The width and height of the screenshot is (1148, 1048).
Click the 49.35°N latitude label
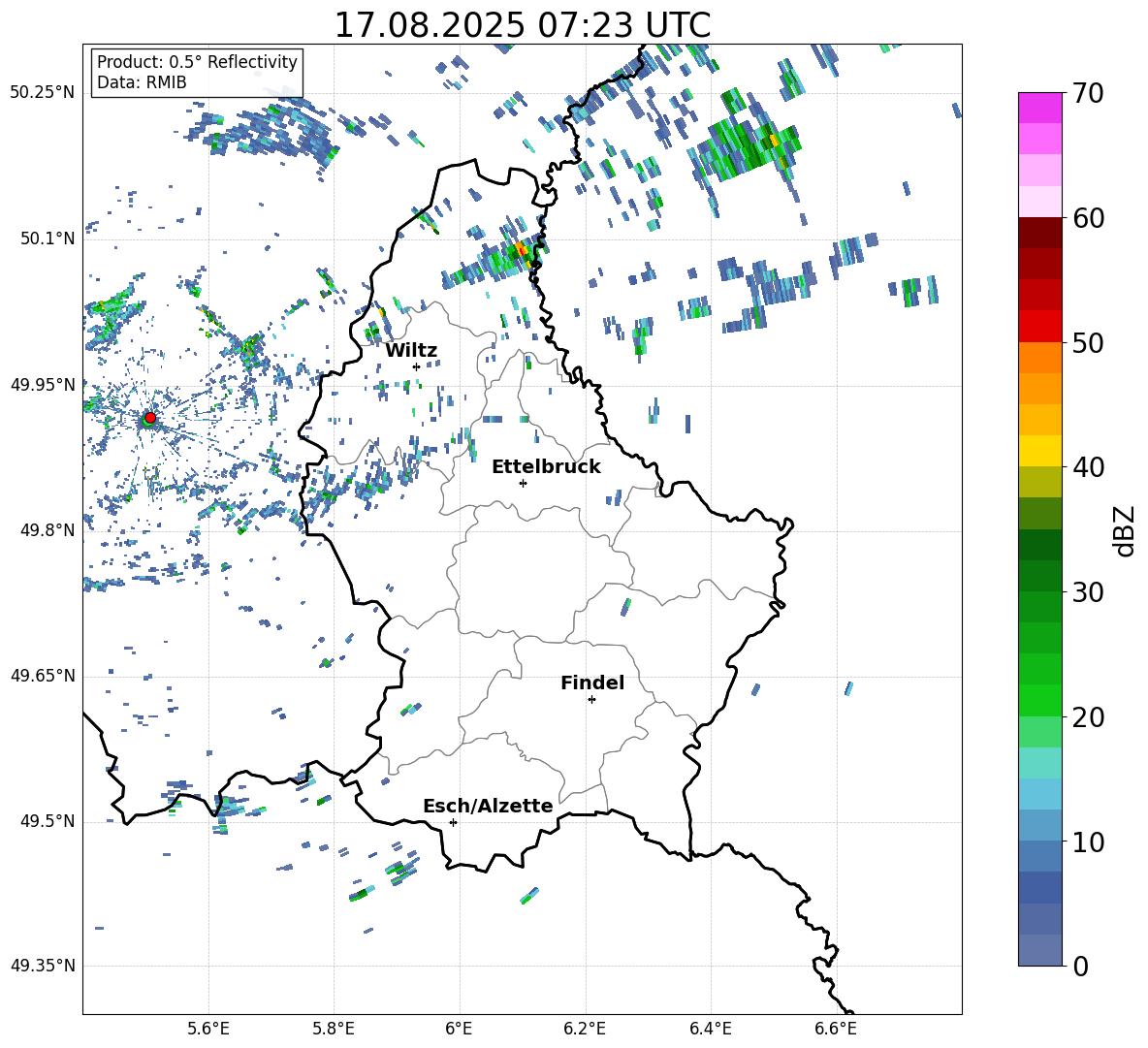pos(43,966)
